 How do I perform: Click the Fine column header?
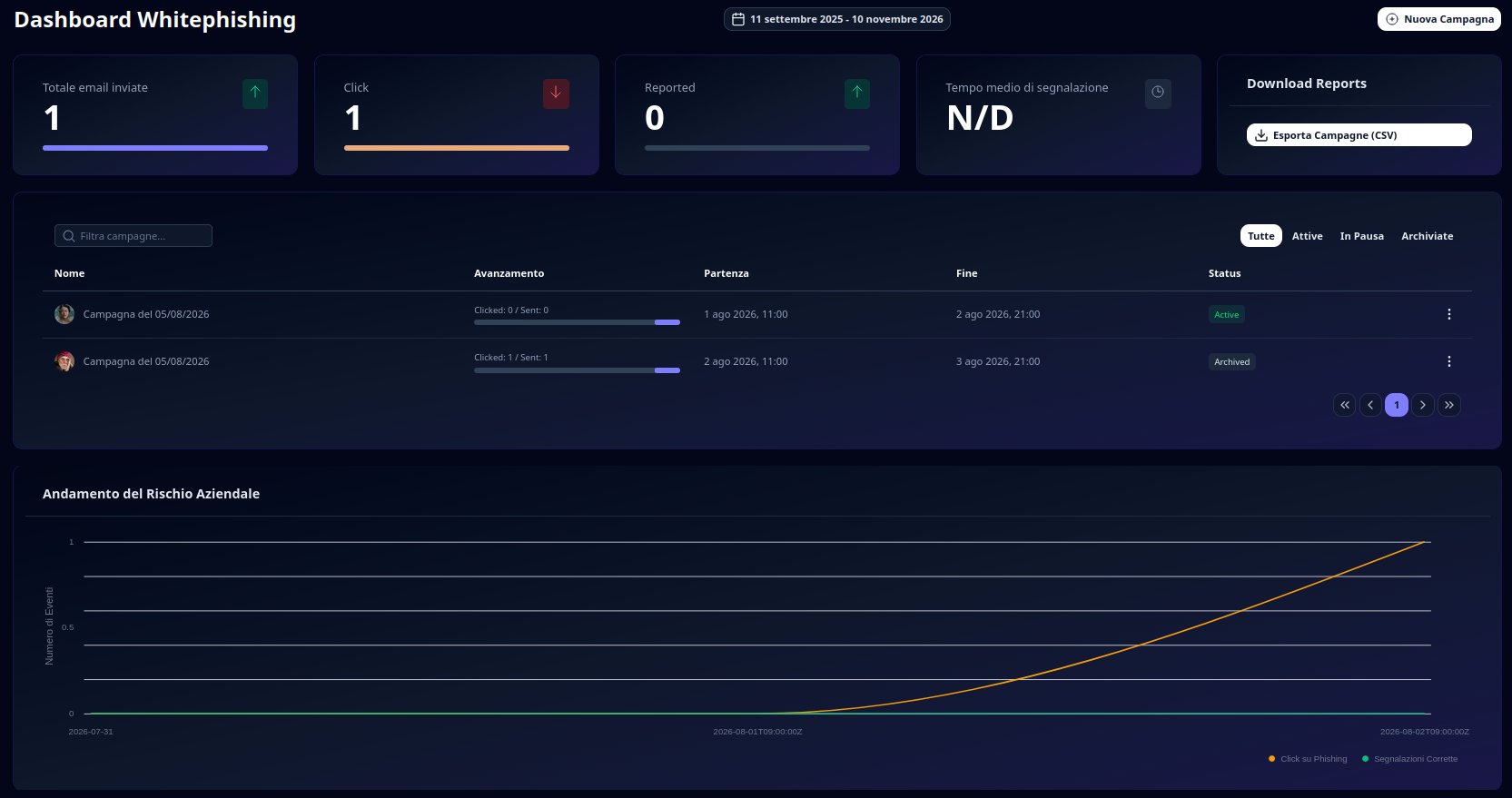pos(967,273)
